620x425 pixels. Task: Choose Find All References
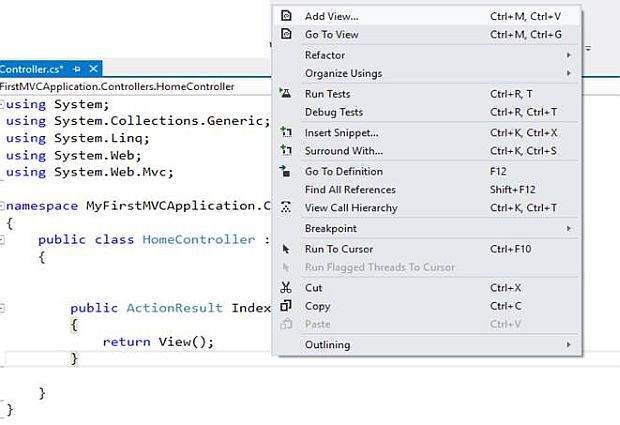click(427, 189)
